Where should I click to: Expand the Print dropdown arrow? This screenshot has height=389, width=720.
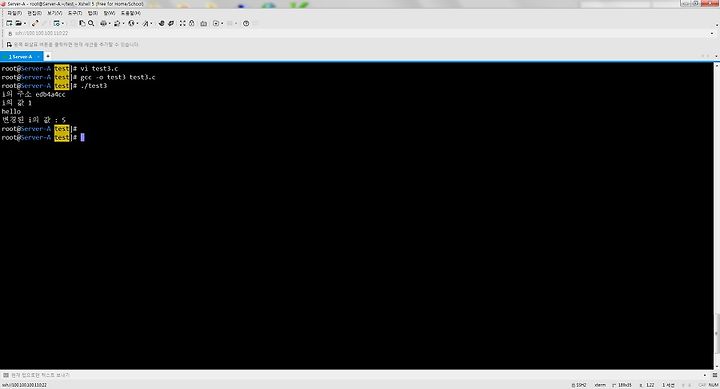(x=109, y=23)
